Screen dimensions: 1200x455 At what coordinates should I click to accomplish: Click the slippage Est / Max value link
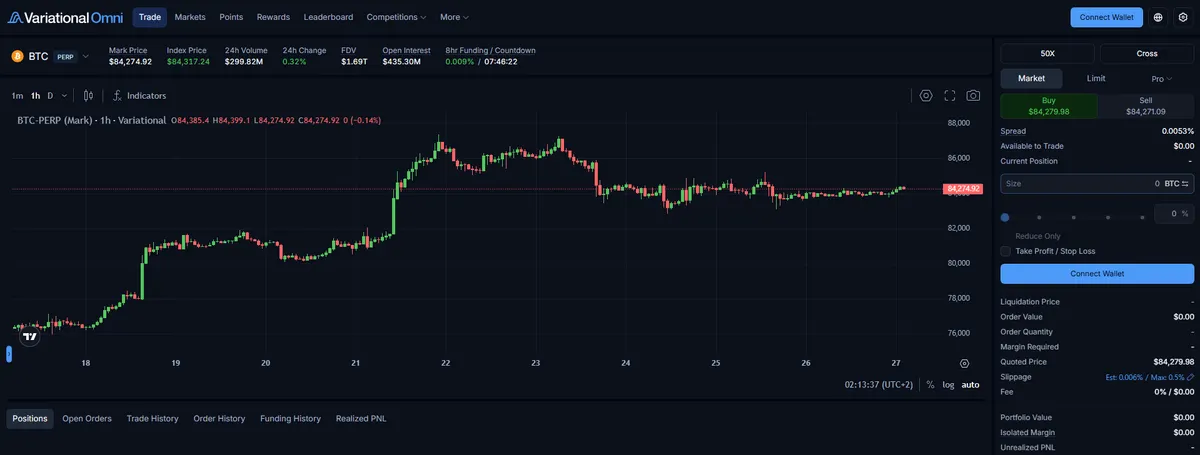[1144, 377]
